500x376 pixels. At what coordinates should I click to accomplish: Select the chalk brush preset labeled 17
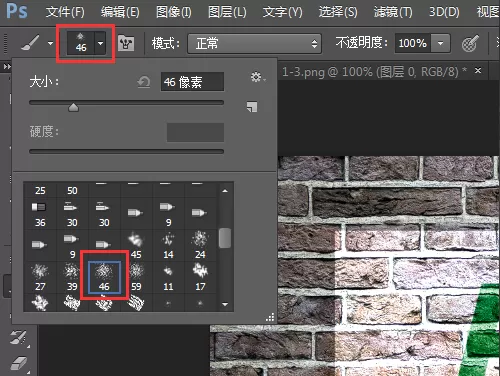pos(200,278)
